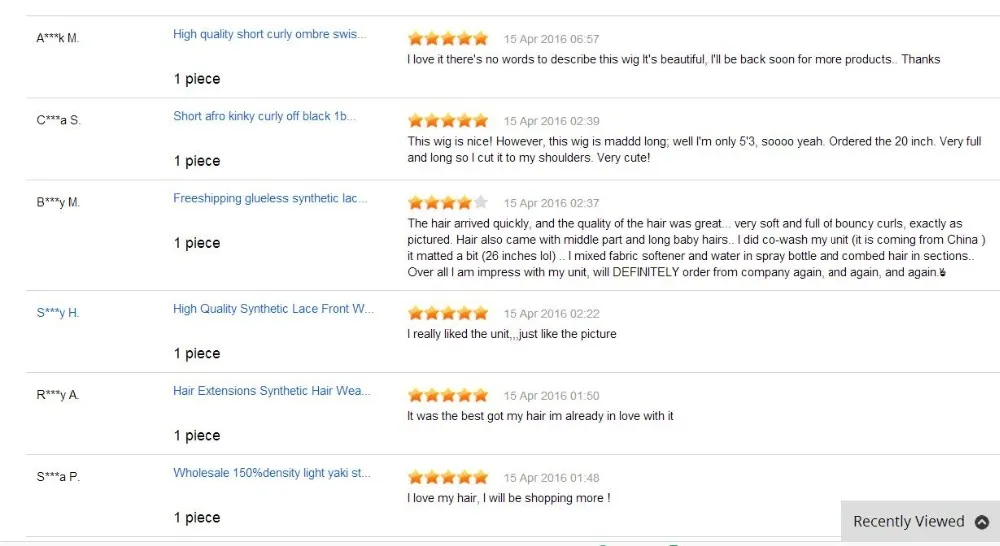Select the date 15 Apr 2016 06:57
1000x546 pixels.
(551, 40)
